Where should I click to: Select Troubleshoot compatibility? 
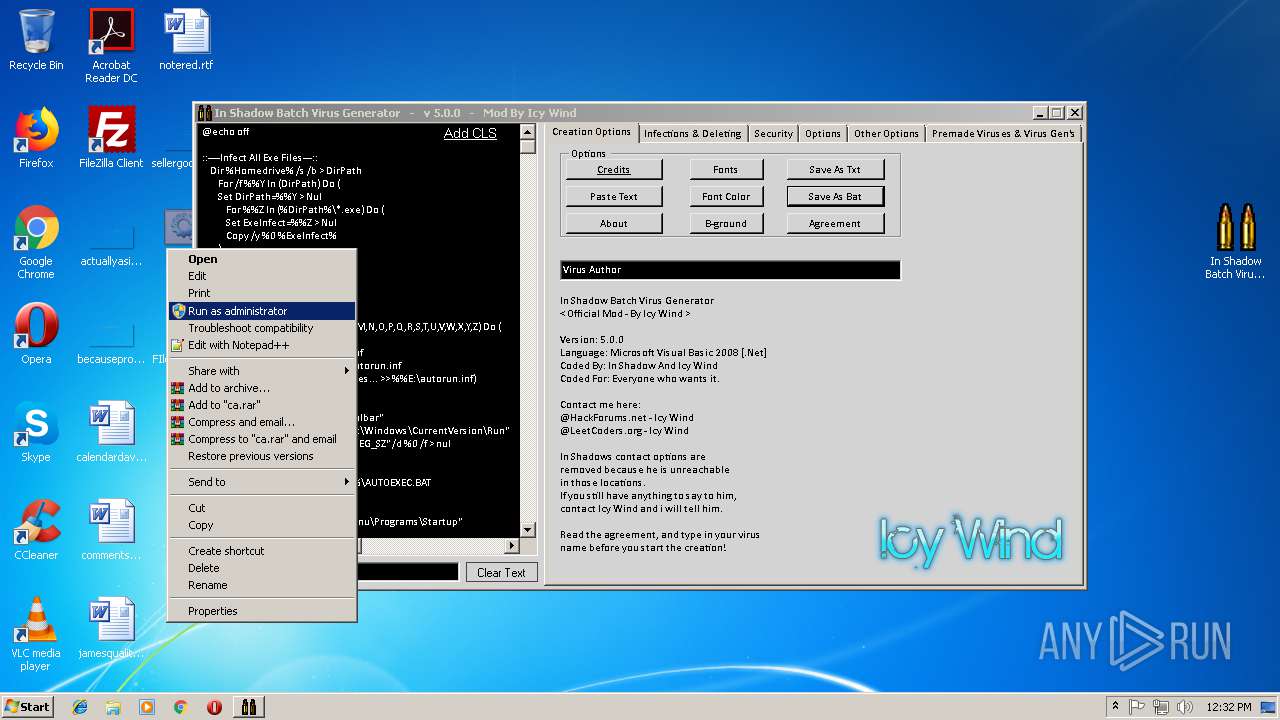pyautogui.click(x=261, y=328)
